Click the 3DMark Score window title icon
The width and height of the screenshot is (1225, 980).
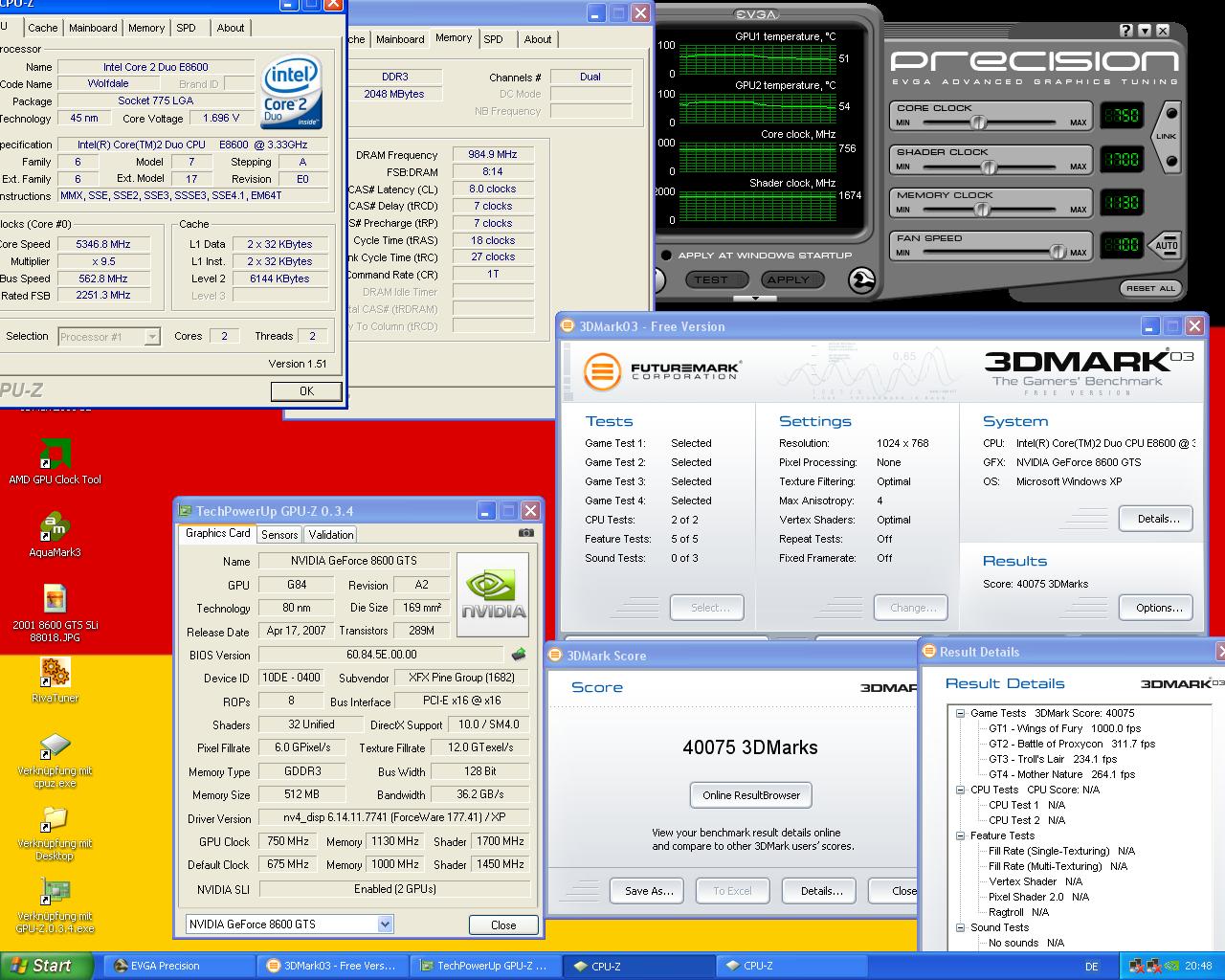(555, 656)
